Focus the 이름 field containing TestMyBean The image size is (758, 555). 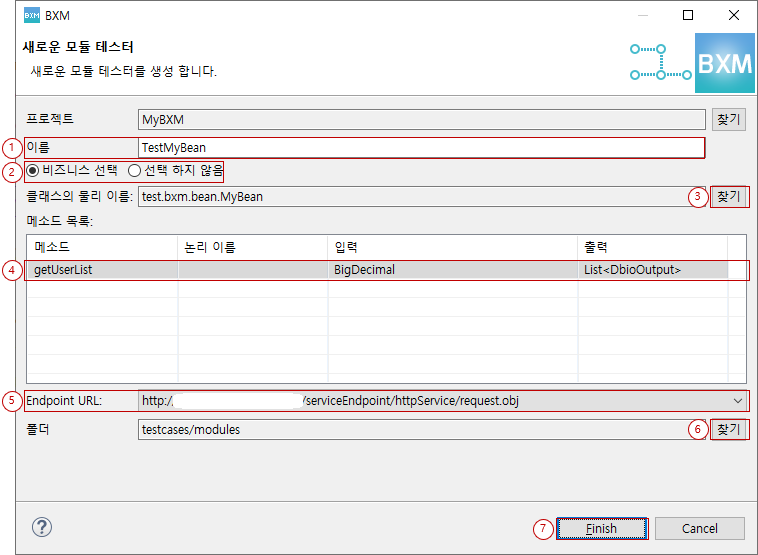[x=420, y=148]
